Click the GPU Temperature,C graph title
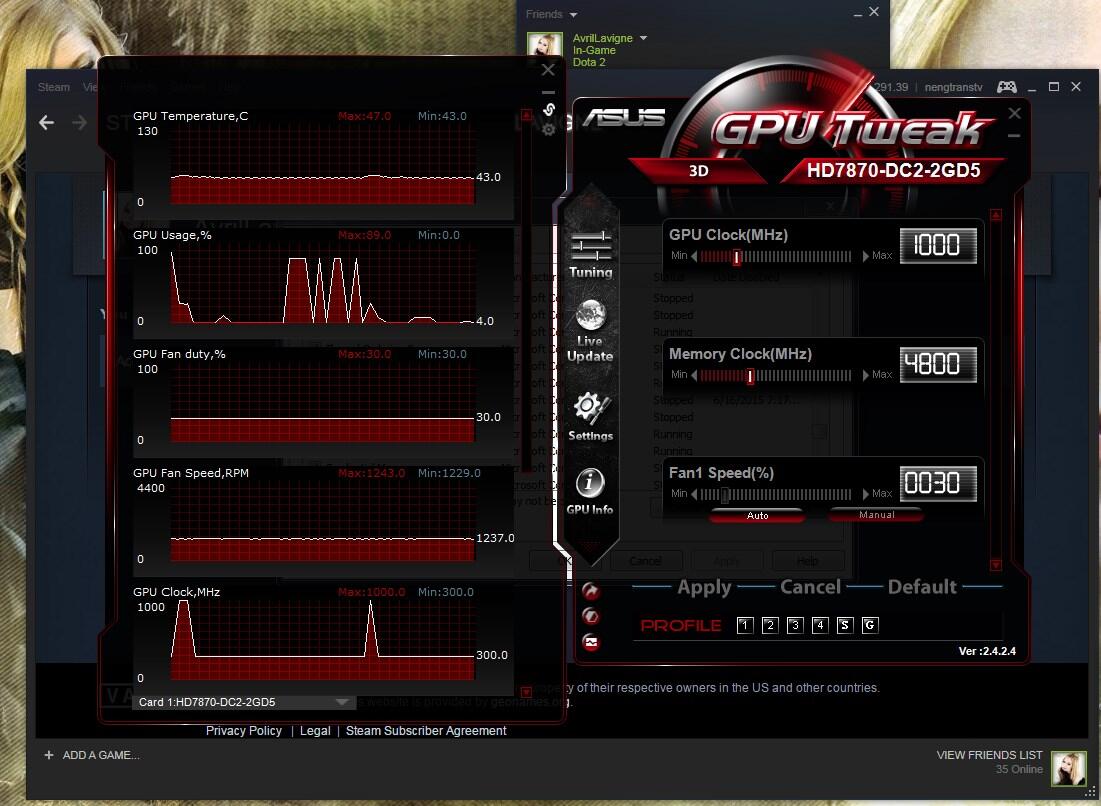The height and width of the screenshot is (806, 1101). [x=190, y=116]
